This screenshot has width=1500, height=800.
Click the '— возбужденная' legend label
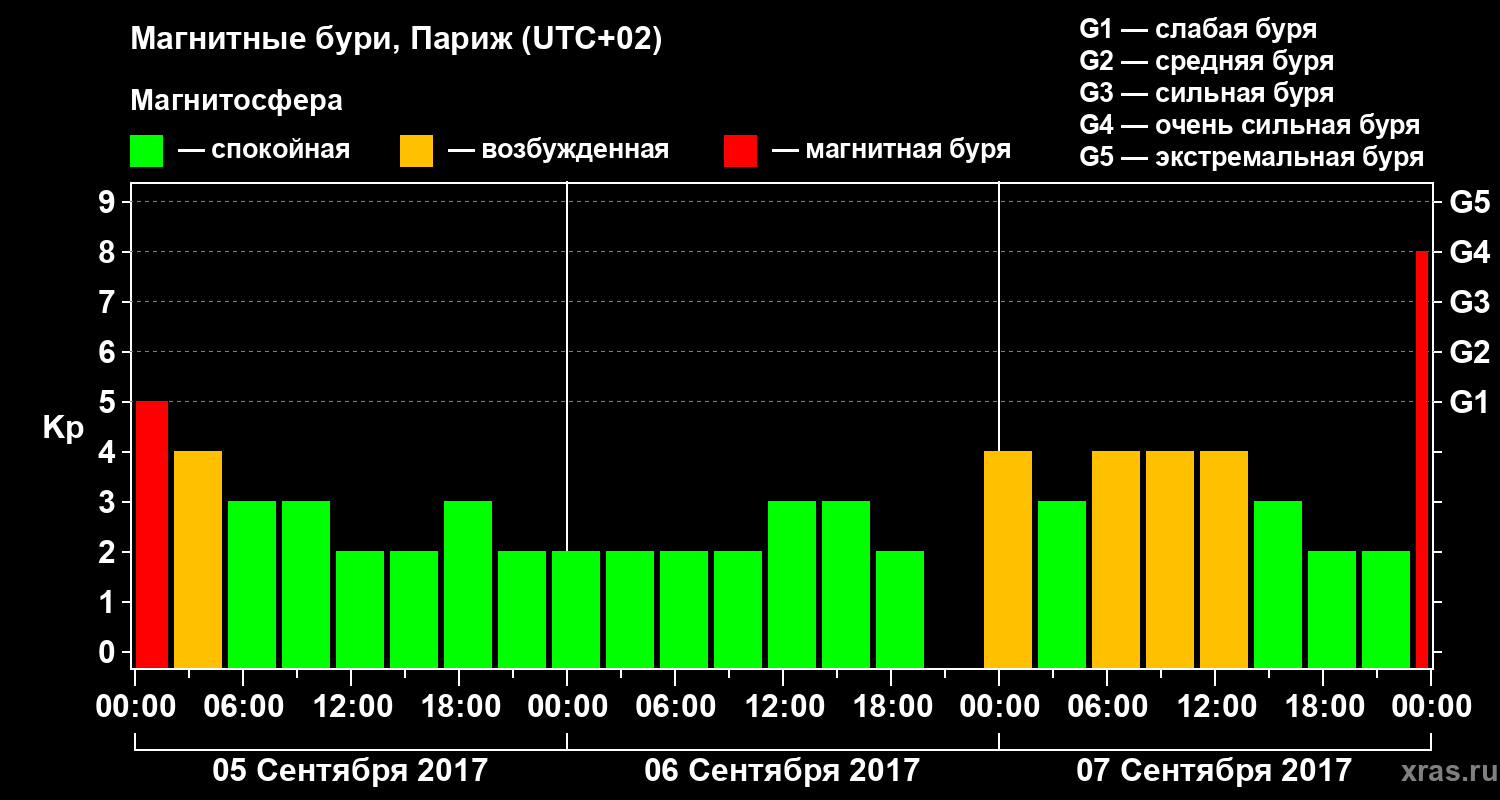point(558,151)
